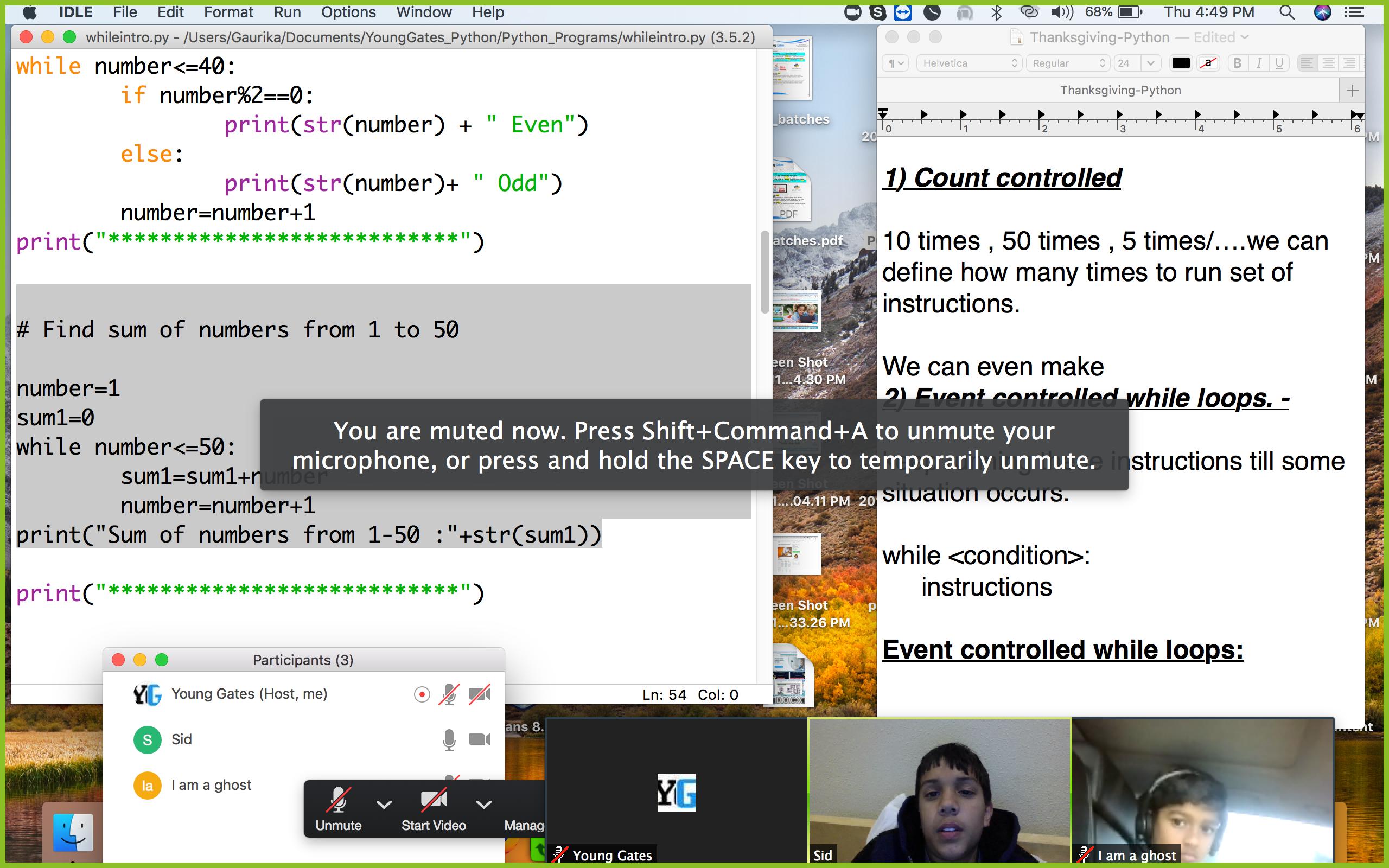Screen dimensions: 1389x868
Task: Select Young Gates video tile
Action: [676, 790]
